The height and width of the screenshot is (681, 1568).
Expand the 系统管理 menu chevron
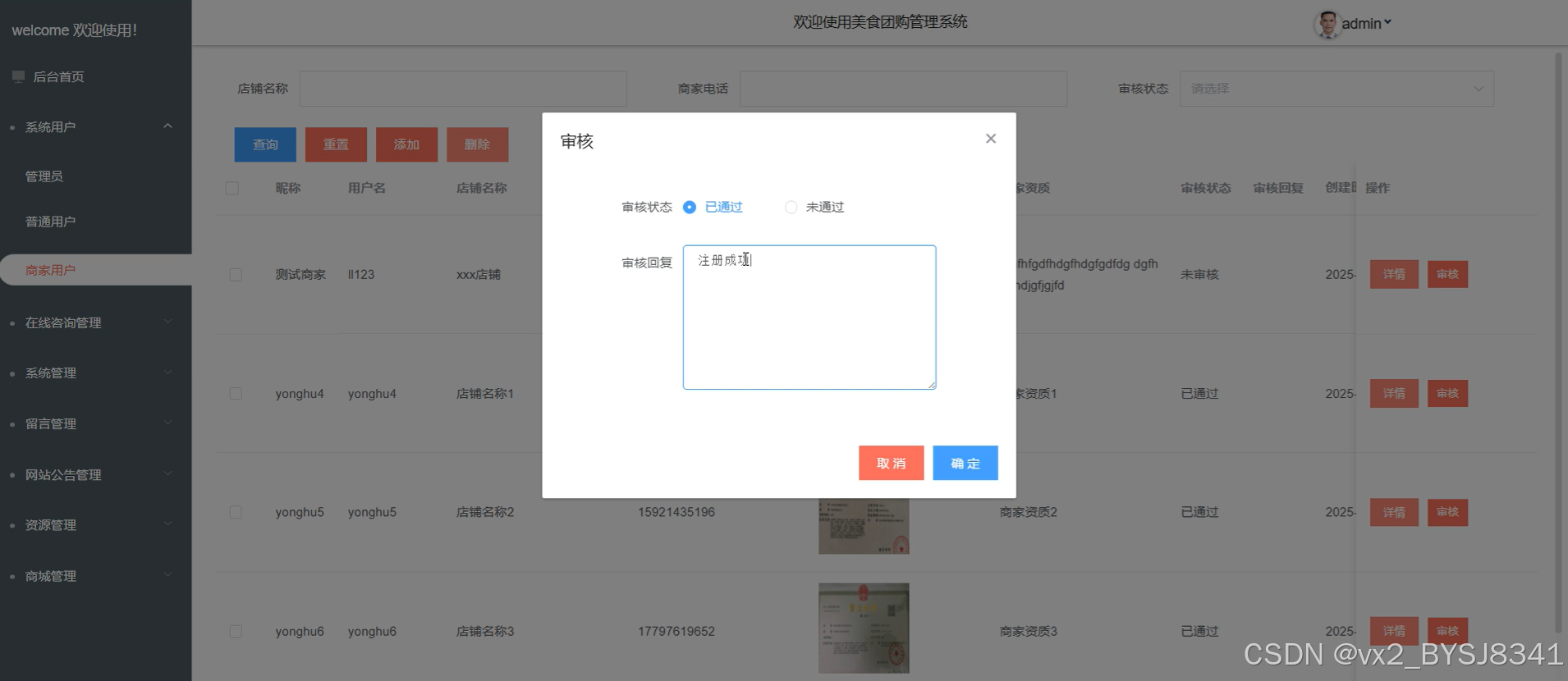[x=167, y=372]
